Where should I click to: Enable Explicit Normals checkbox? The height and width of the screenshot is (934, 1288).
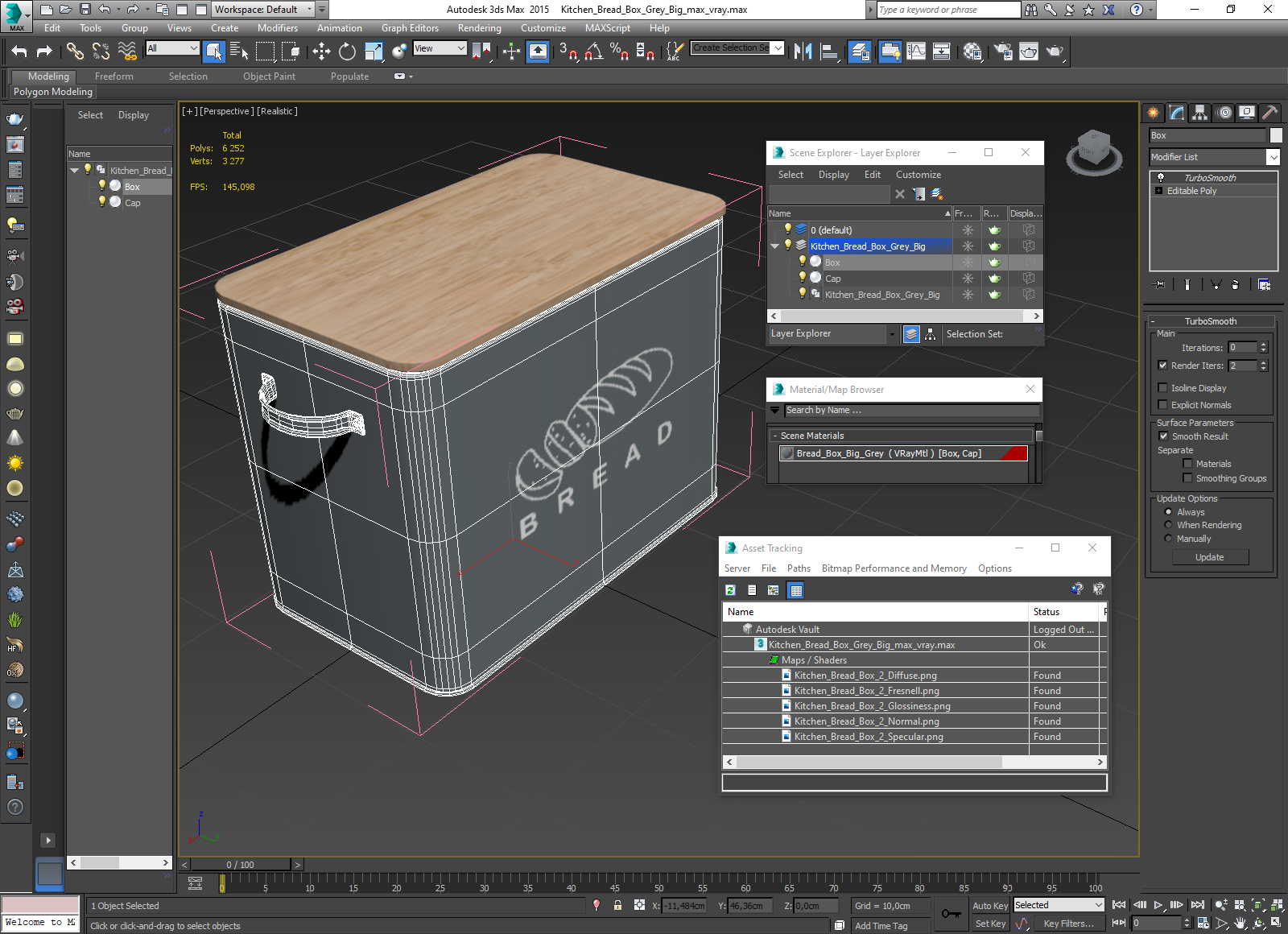(x=1162, y=404)
